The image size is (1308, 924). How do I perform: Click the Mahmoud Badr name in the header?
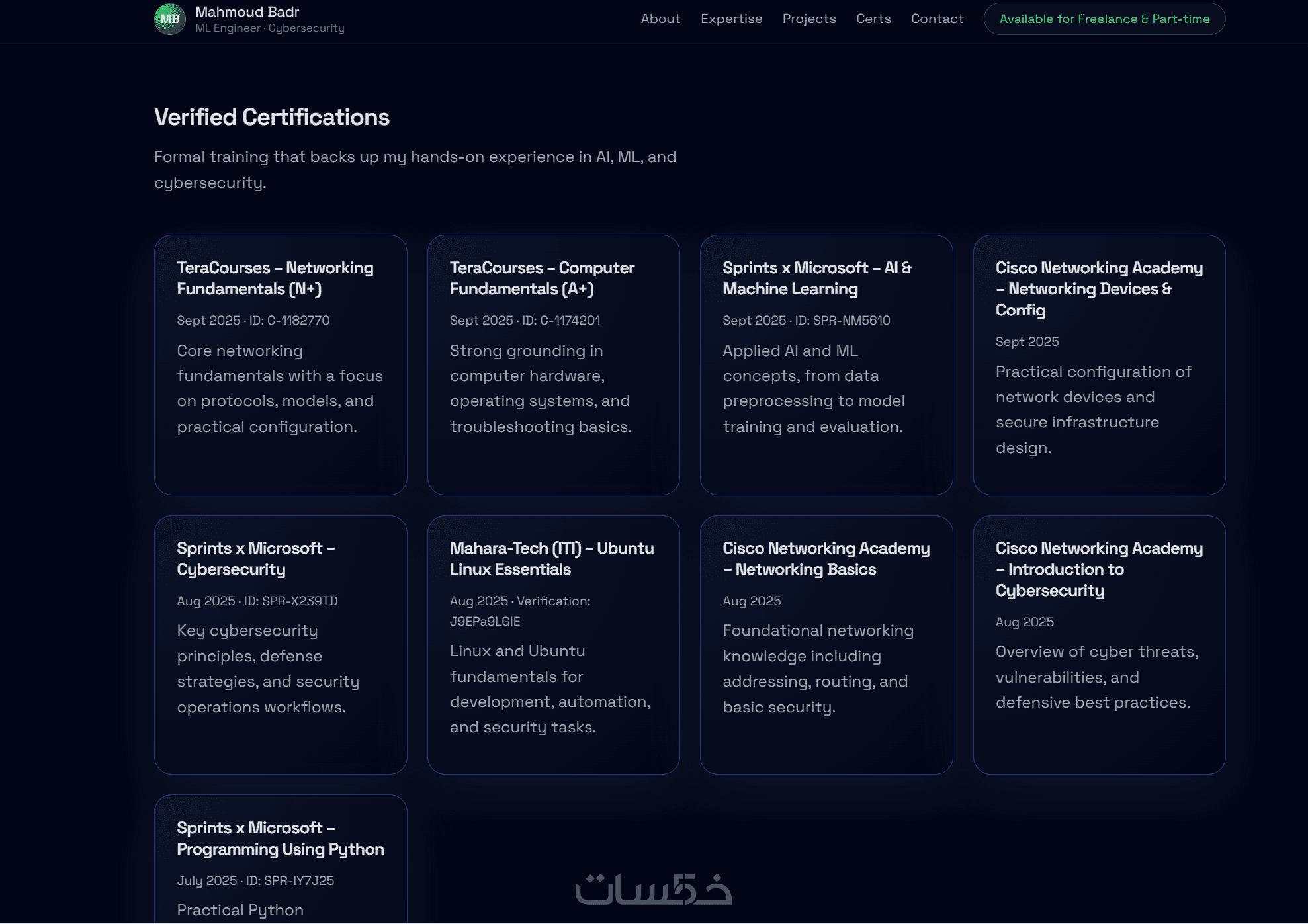click(x=247, y=12)
